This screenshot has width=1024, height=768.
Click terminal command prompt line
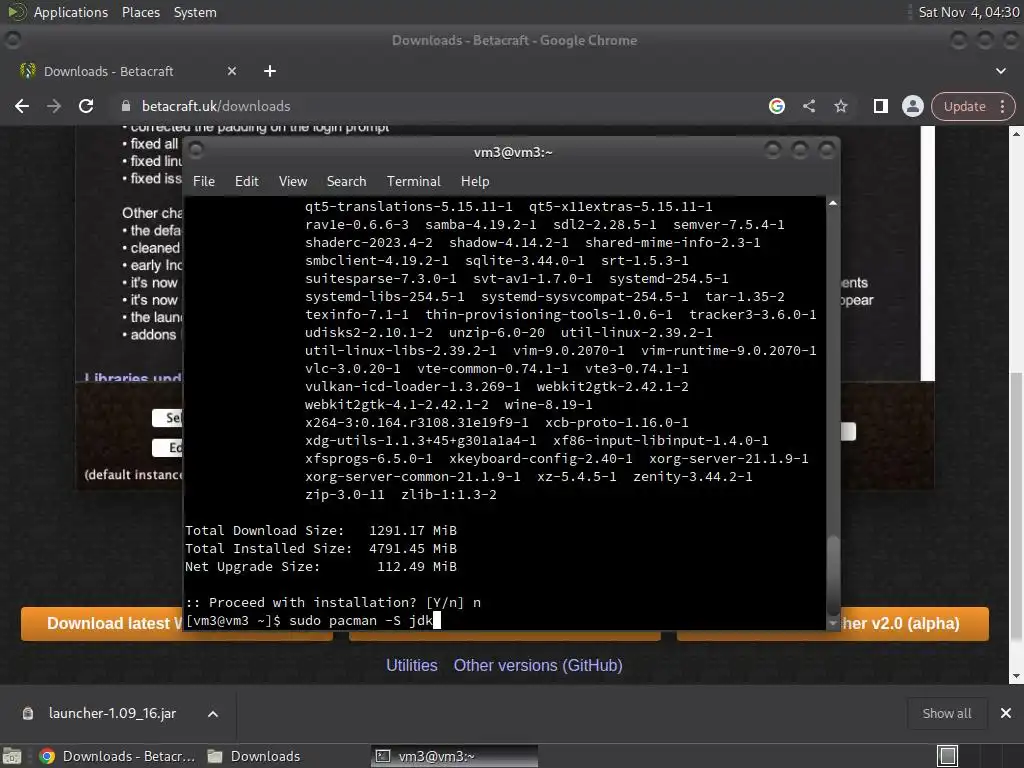coord(313,620)
